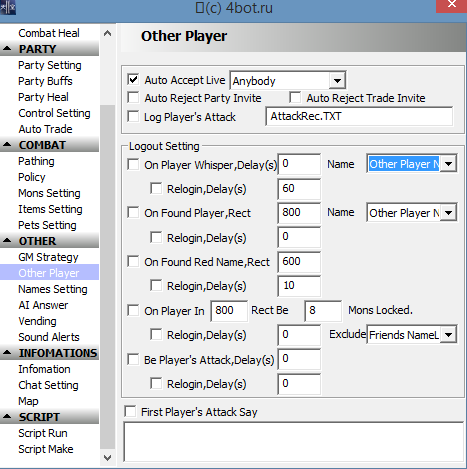467x469 pixels.
Task: Open the Anybody dropdown
Action: (337, 80)
